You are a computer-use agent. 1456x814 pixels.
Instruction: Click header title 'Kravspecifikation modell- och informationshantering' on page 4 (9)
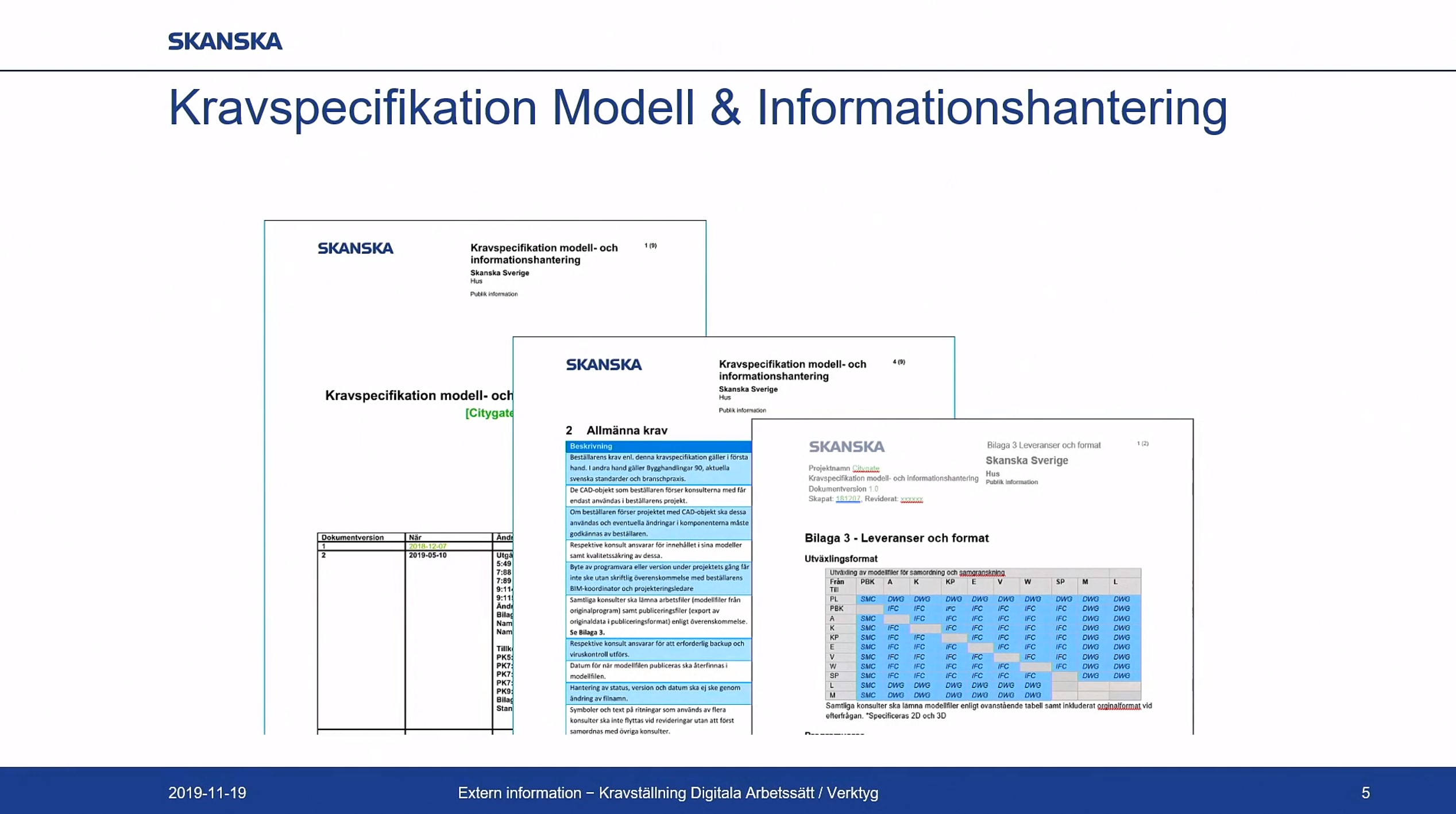[x=792, y=370]
